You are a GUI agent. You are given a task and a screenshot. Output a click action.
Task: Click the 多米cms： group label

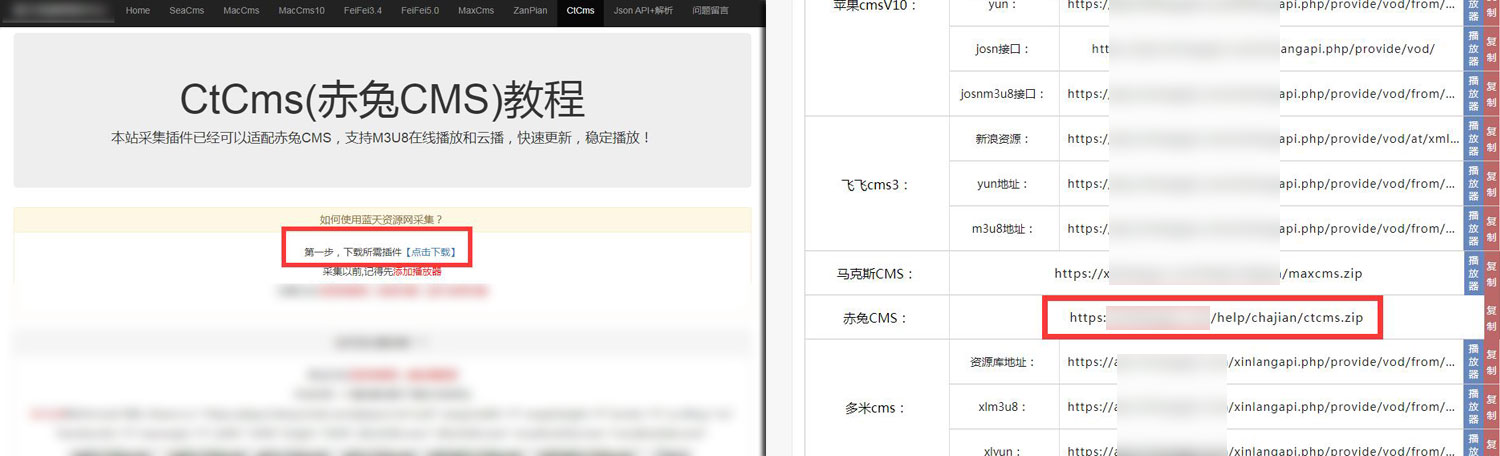coord(876,408)
